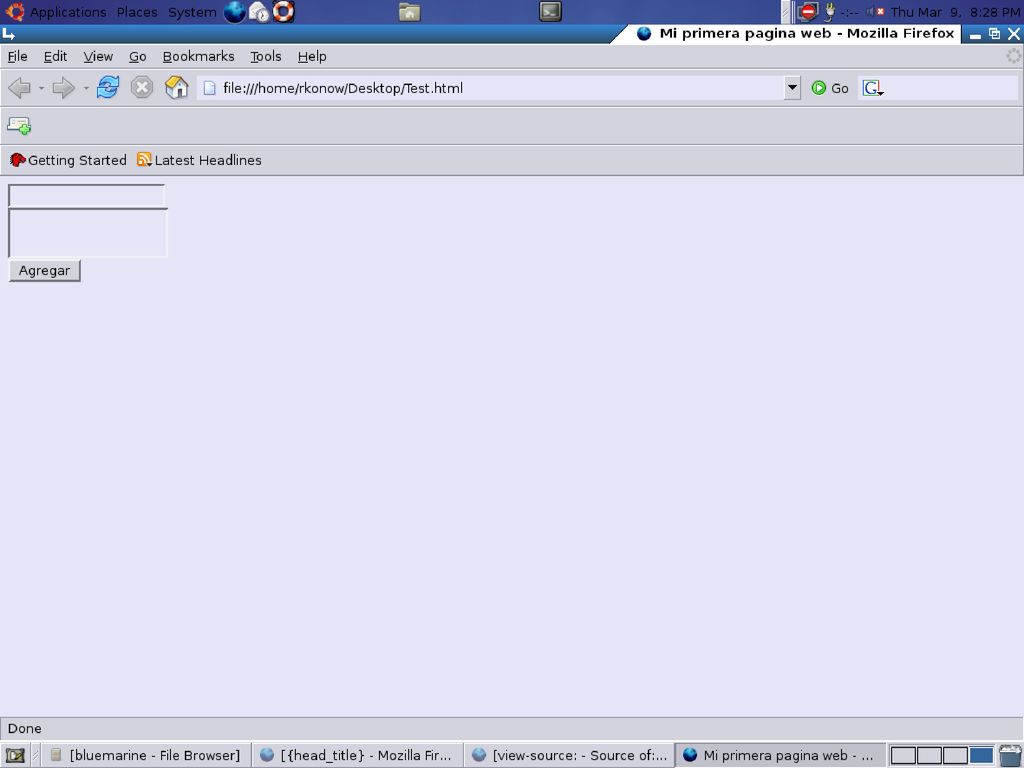
Task: Switch to the view-source window
Action: click(569, 756)
